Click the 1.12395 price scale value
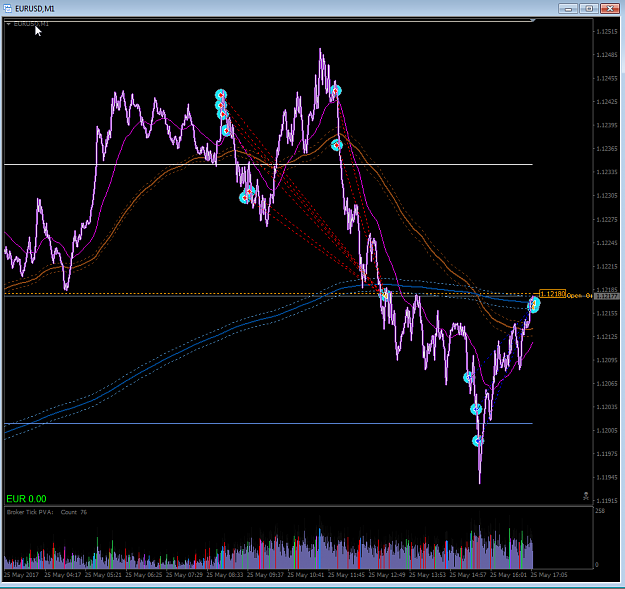This screenshot has width=625, height=589. pyautogui.click(x=607, y=125)
